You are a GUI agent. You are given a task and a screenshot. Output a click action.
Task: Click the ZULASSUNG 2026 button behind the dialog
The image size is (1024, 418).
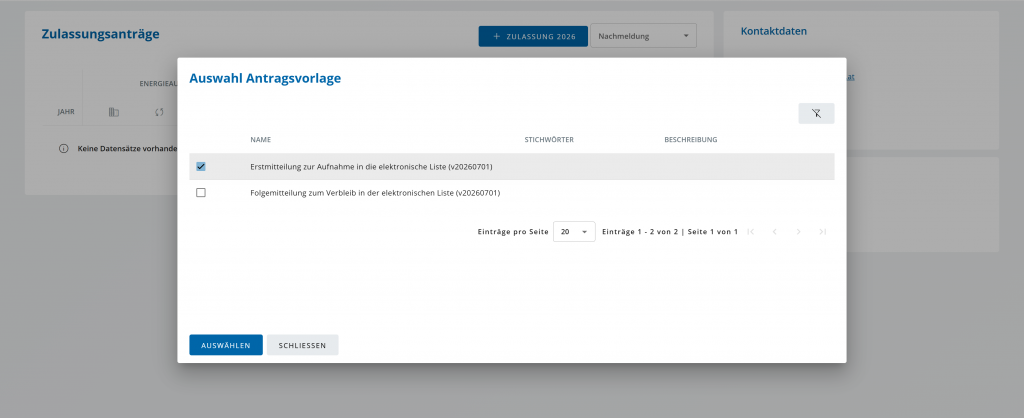click(x=534, y=37)
